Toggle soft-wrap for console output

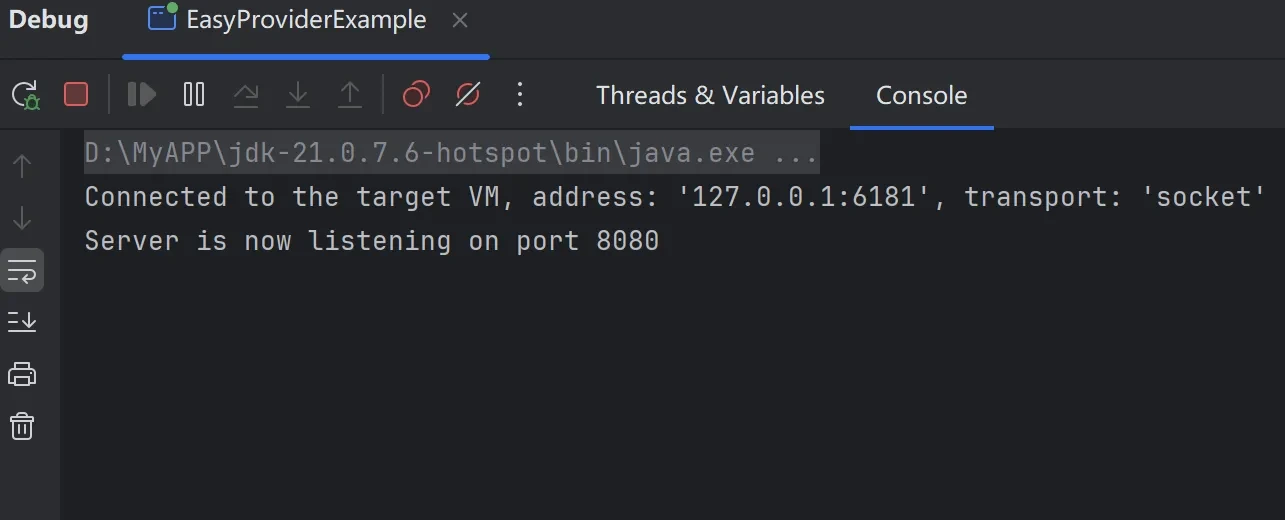[22, 270]
